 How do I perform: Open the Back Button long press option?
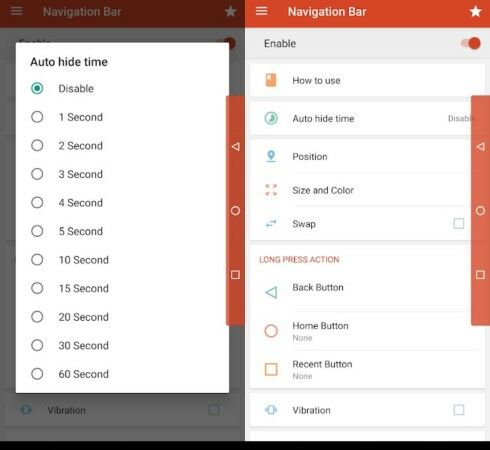click(360, 292)
